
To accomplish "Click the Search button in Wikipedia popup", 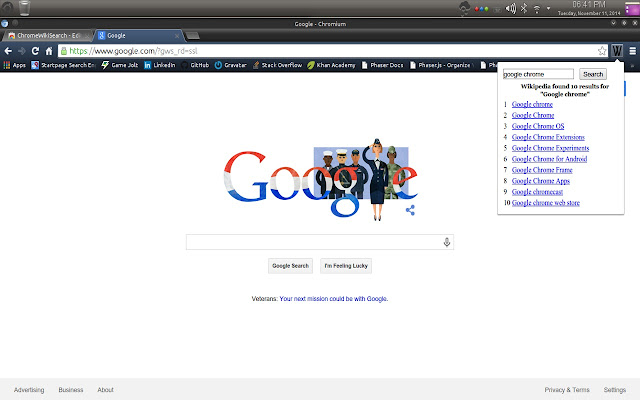I will [593, 74].
